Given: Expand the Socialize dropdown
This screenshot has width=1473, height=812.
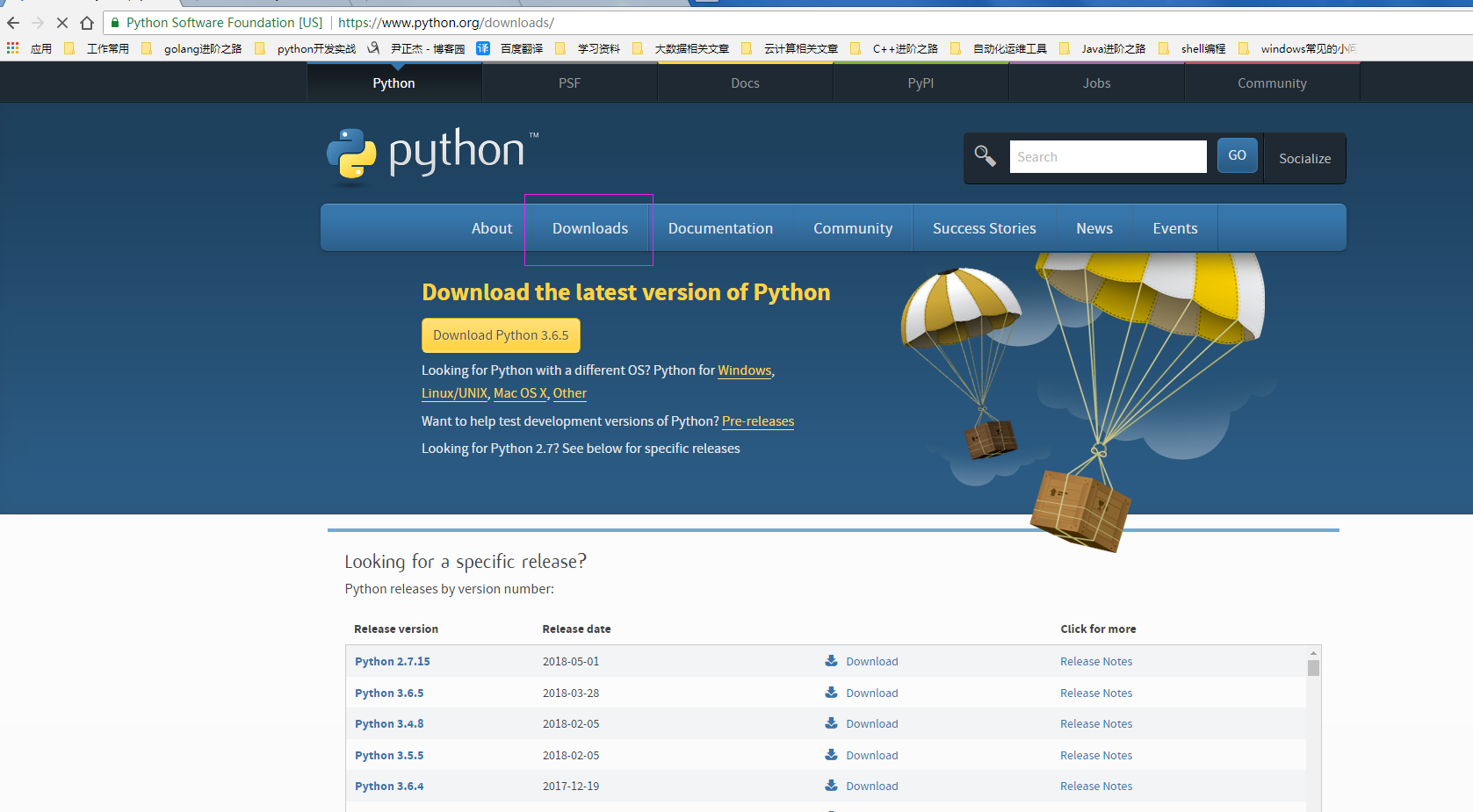Looking at the screenshot, I should point(1304,158).
